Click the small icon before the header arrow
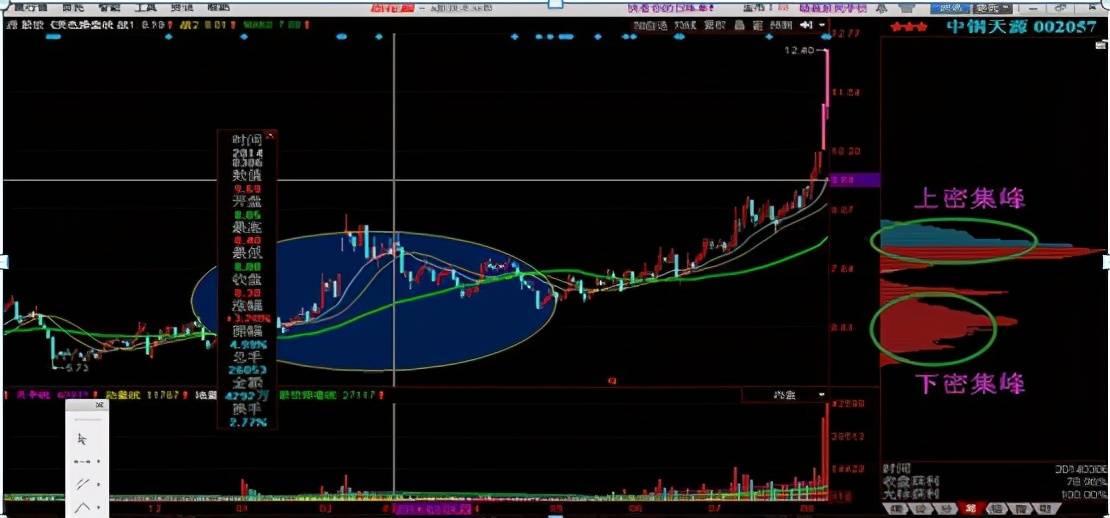 pyautogui.click(x=806, y=25)
